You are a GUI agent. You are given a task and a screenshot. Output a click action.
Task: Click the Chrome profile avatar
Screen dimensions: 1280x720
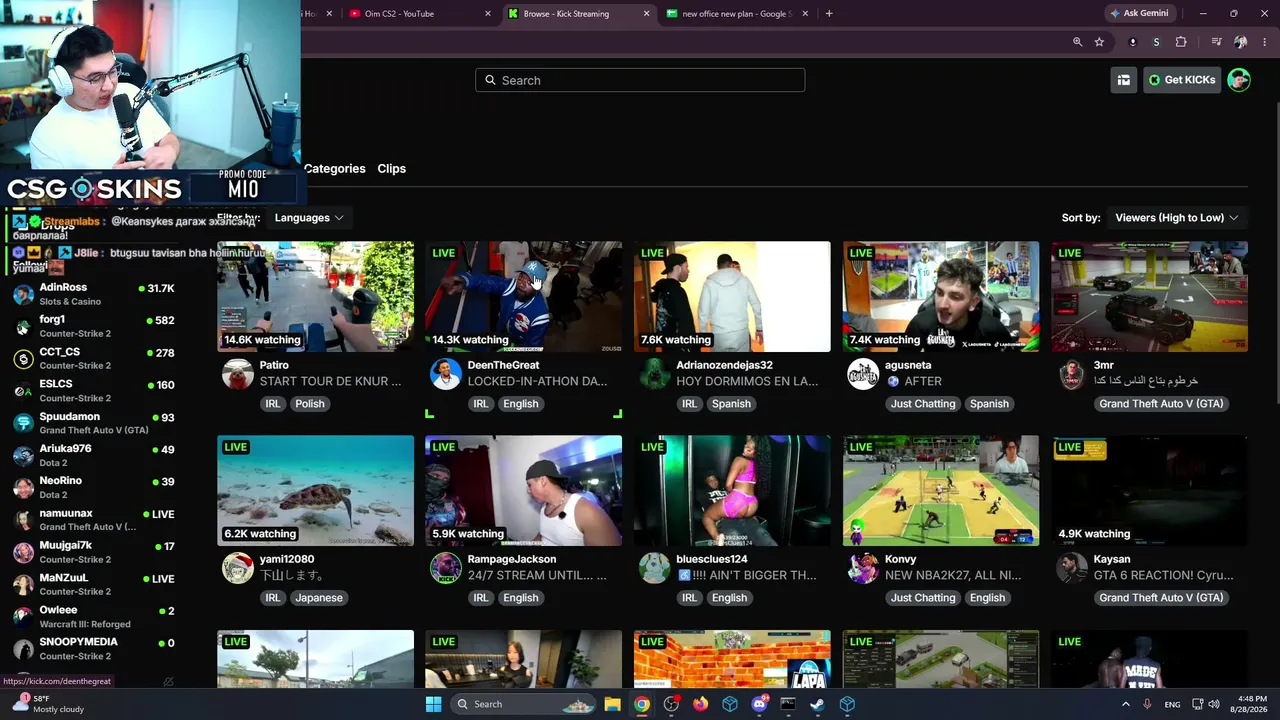pos(1240,42)
